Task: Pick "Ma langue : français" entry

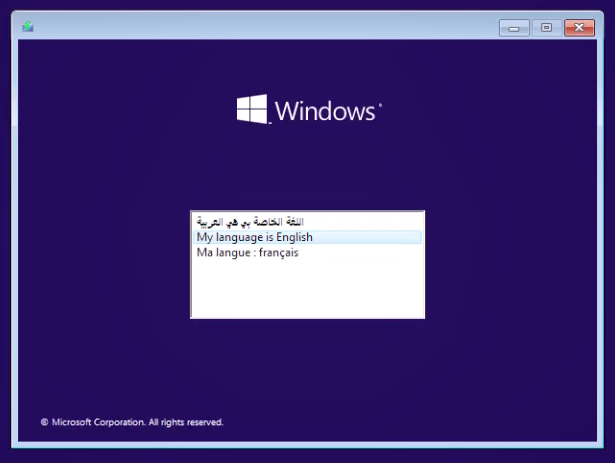Action: coord(307,253)
